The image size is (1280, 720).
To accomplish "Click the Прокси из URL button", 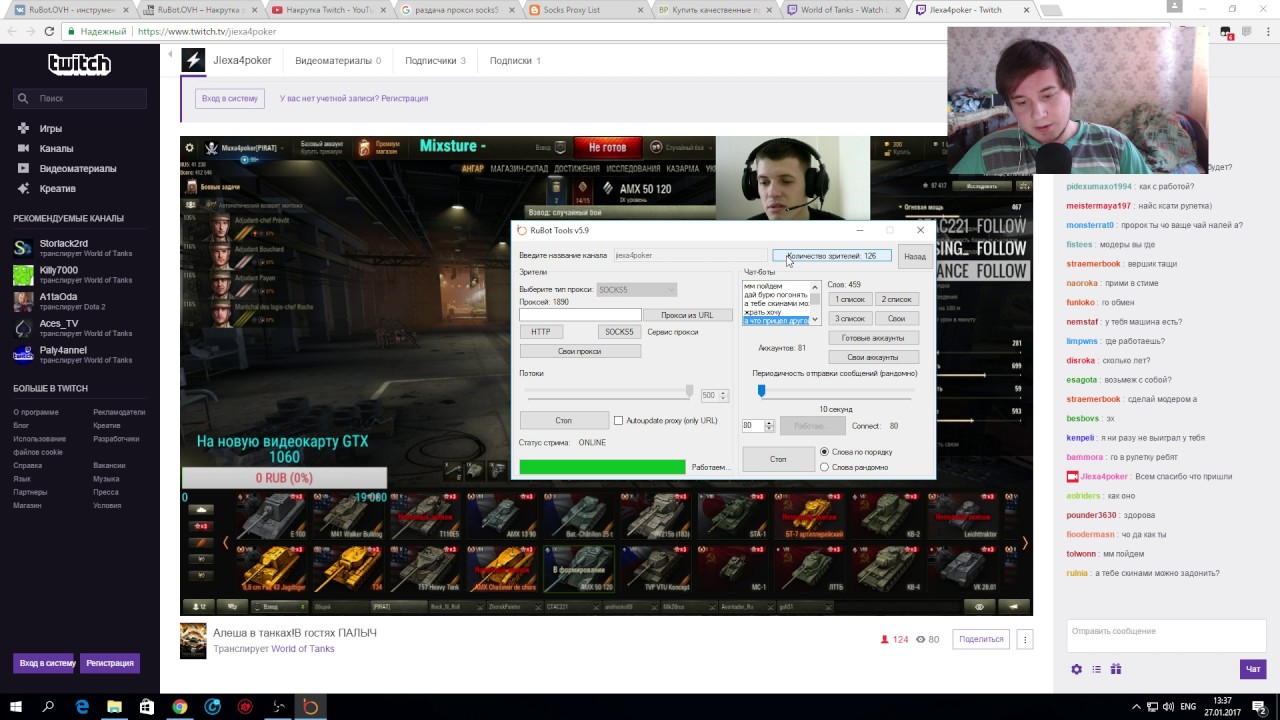I will (x=687, y=315).
